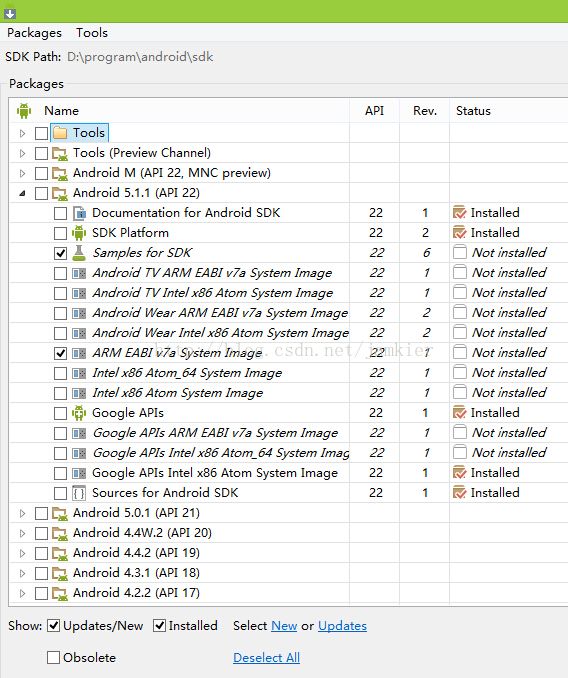Click the ARM EABI v7a System Image icon
This screenshot has width=568, height=678.
coord(79,353)
